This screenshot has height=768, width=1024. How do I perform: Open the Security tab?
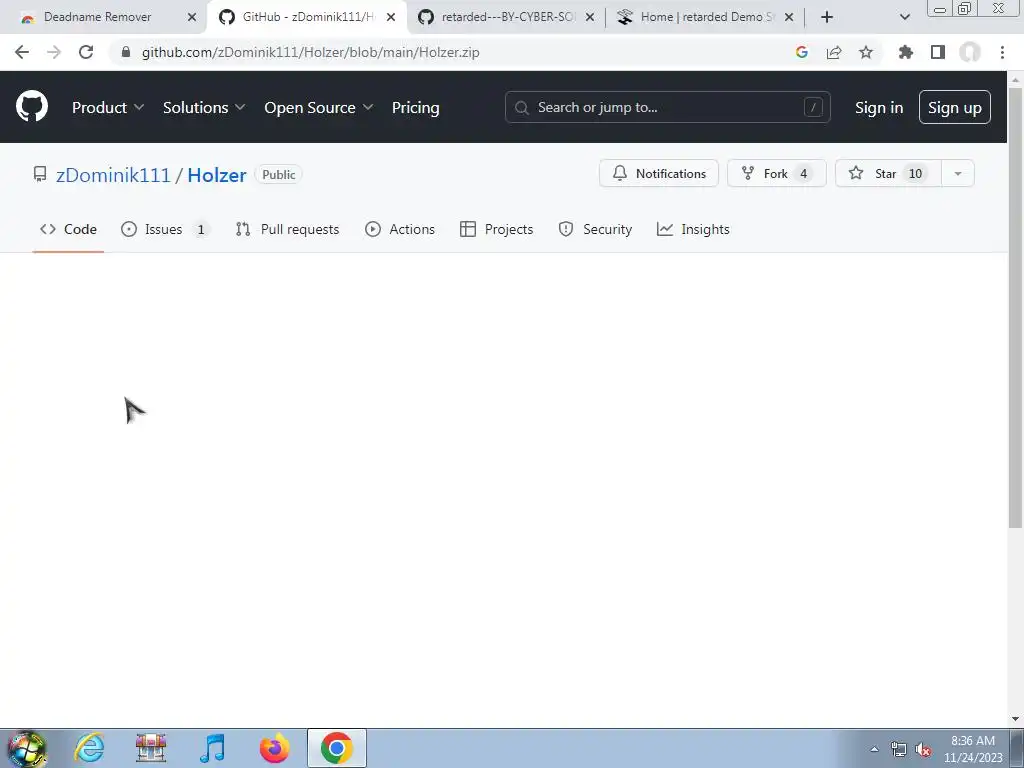595,229
